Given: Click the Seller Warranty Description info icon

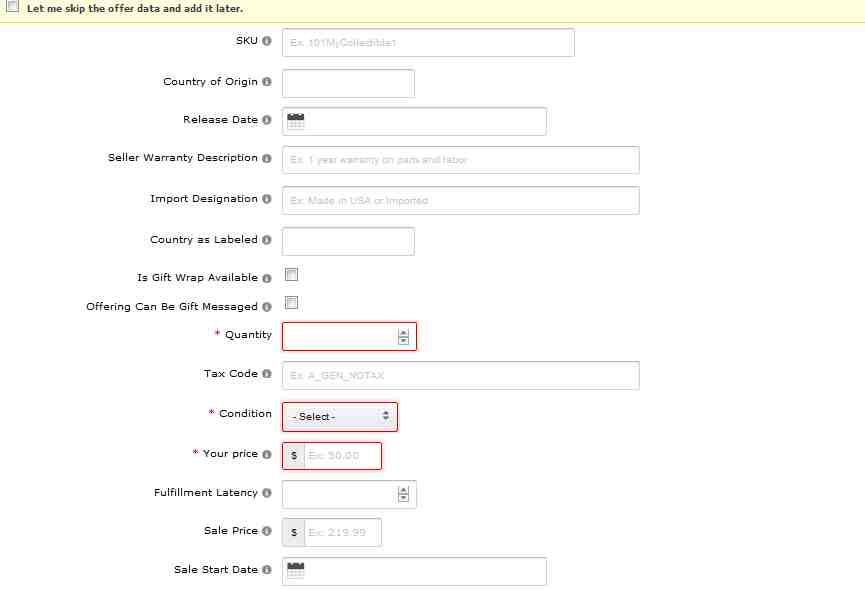Looking at the screenshot, I should coord(267,158).
